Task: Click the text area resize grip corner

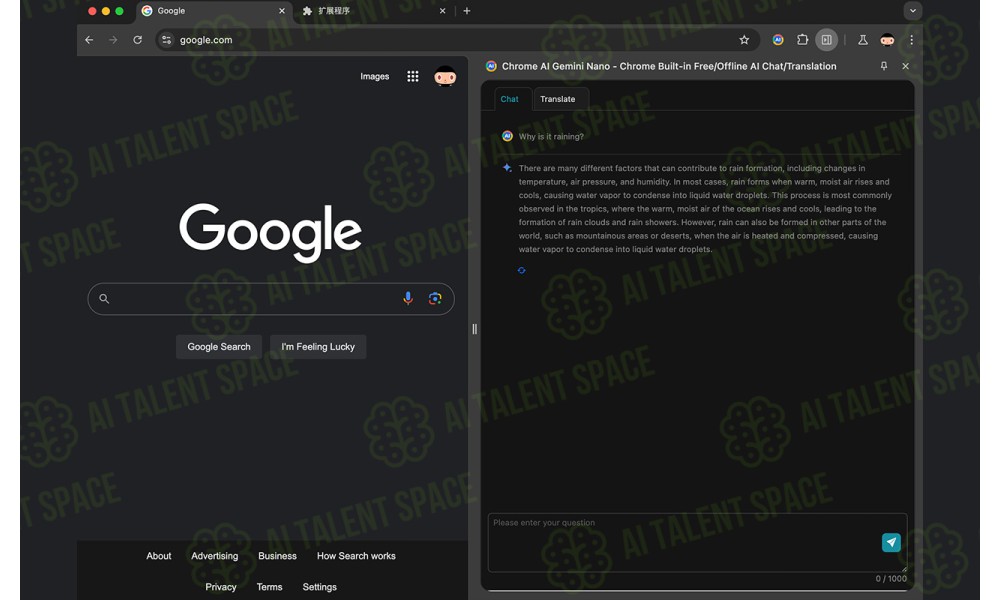Action: tap(904, 568)
